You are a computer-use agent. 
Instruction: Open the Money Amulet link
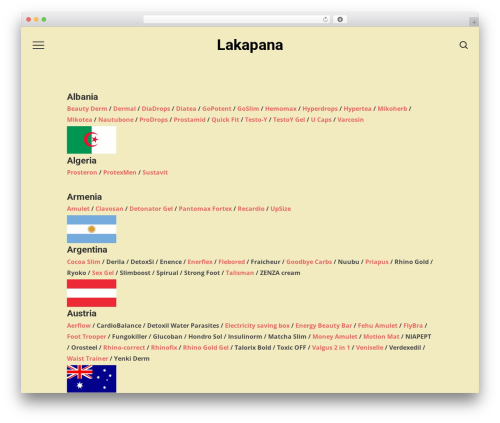pos(335,336)
